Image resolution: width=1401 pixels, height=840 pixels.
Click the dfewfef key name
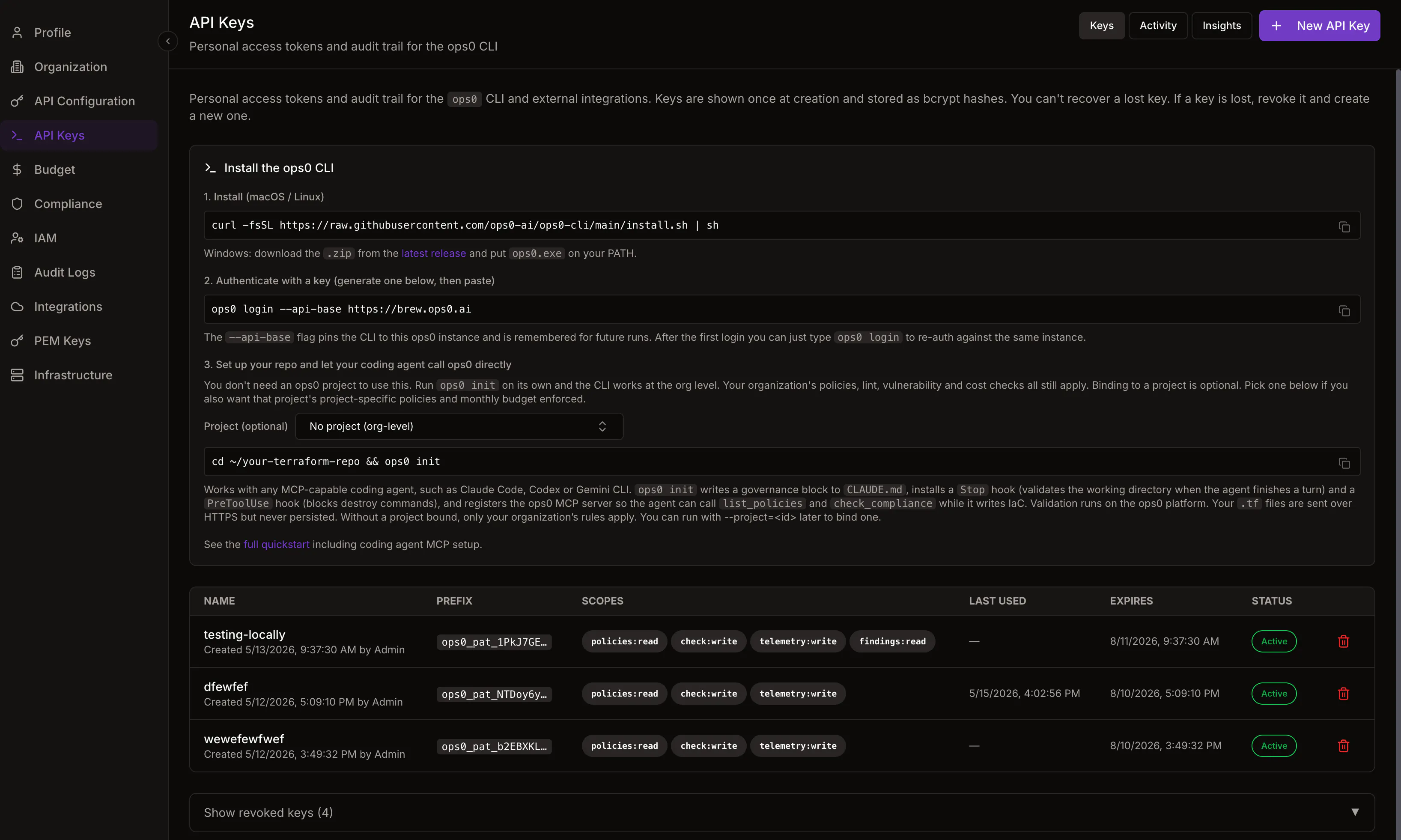[x=226, y=687]
